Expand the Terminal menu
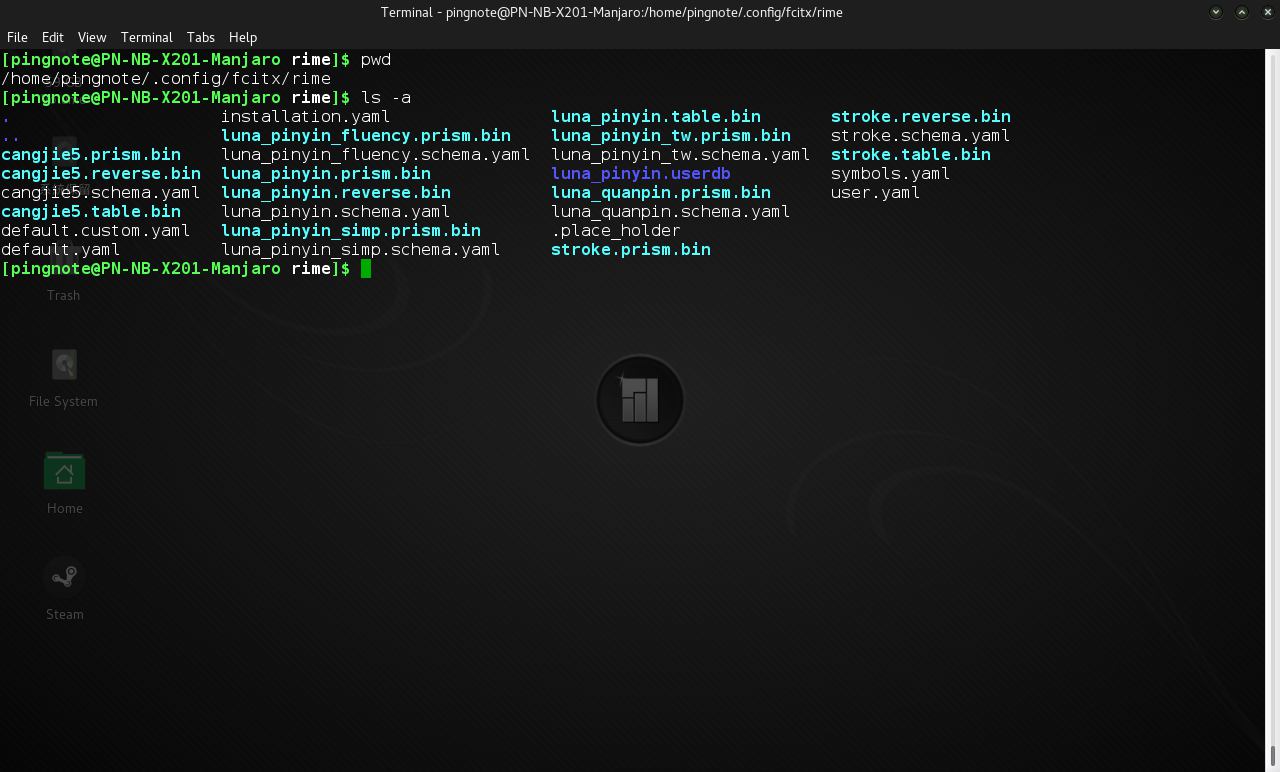 click(146, 37)
